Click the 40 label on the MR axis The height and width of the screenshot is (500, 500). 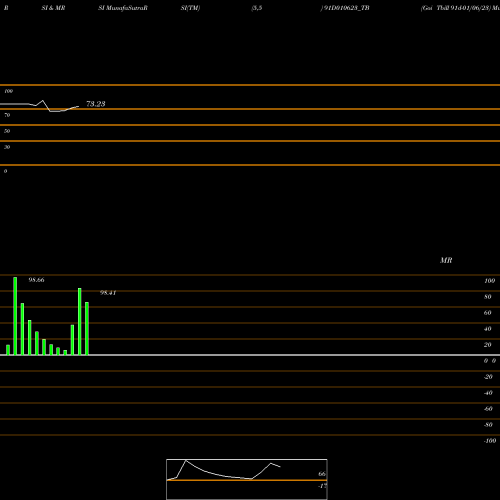[x=487, y=329]
